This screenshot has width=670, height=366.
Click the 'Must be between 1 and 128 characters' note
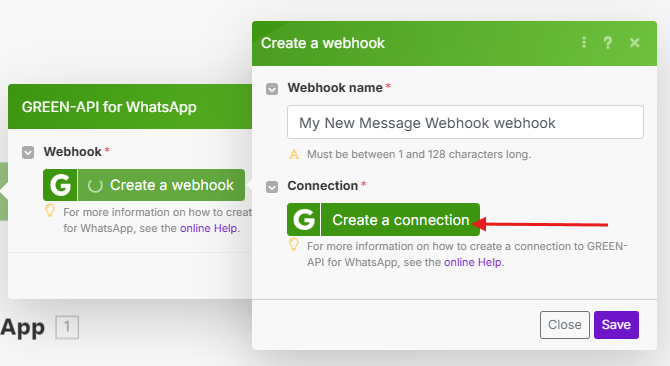(x=419, y=154)
